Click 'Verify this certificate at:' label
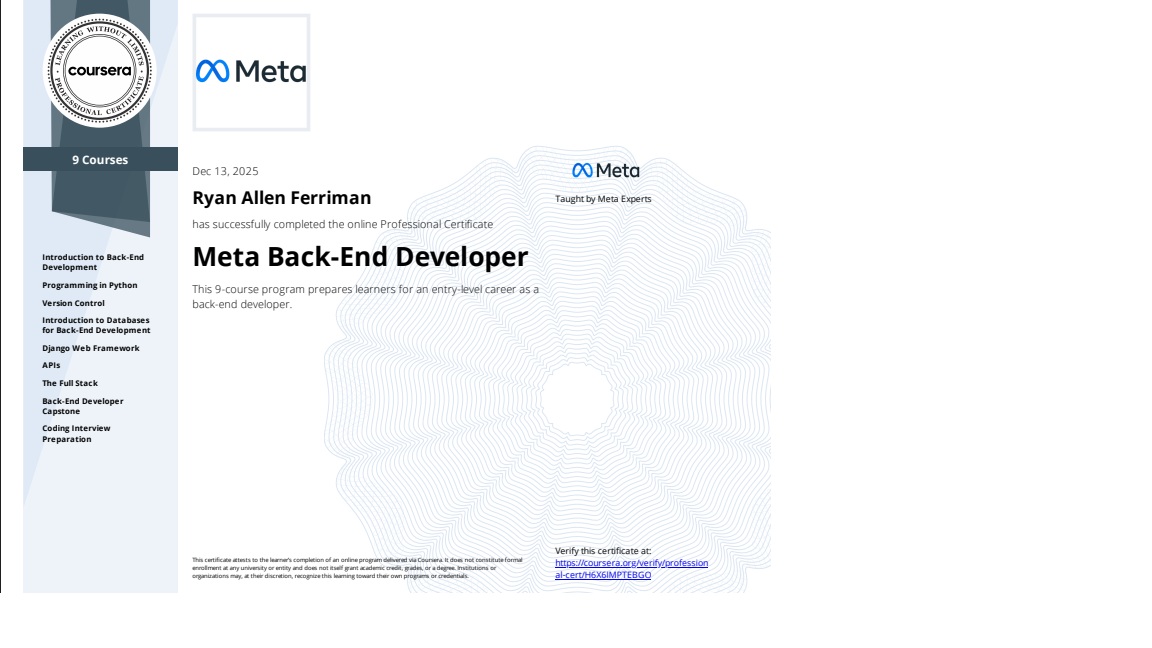 [602, 550]
